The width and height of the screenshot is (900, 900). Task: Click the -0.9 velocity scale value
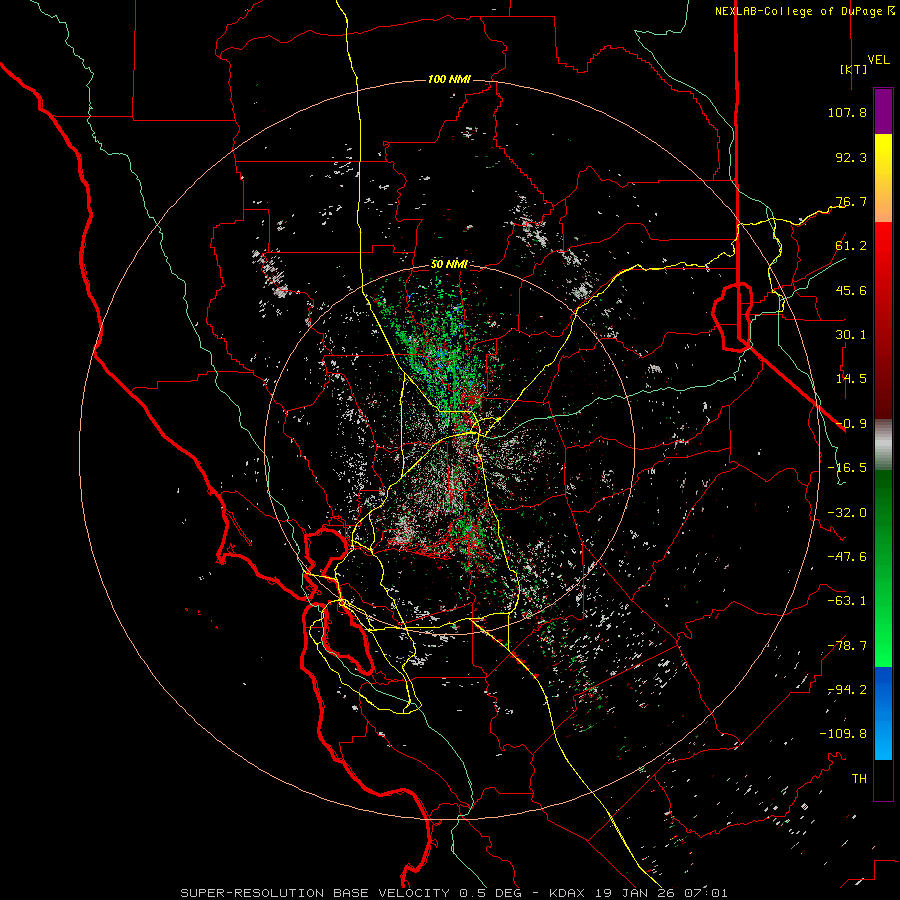851,424
